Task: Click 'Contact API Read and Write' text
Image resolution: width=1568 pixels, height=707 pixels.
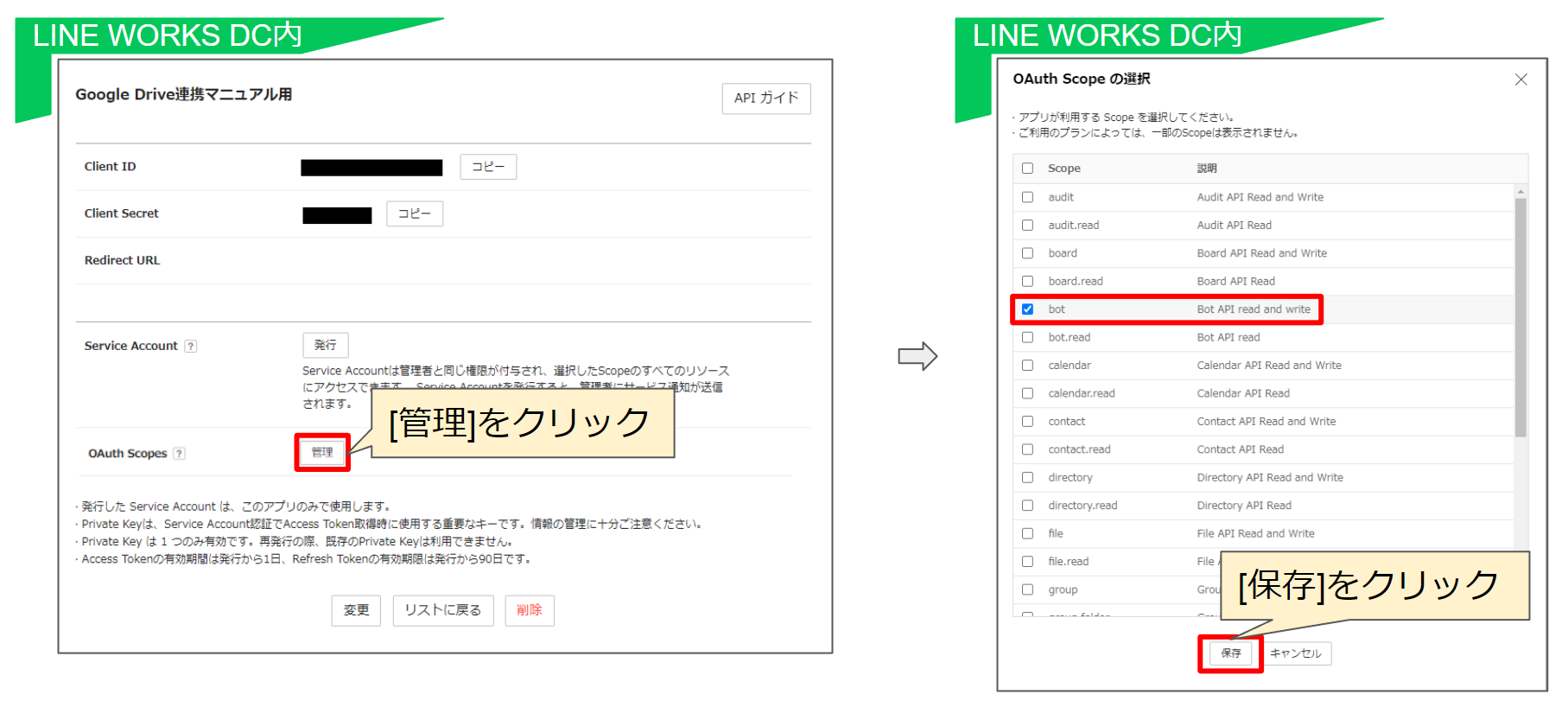Action: [x=1266, y=422]
